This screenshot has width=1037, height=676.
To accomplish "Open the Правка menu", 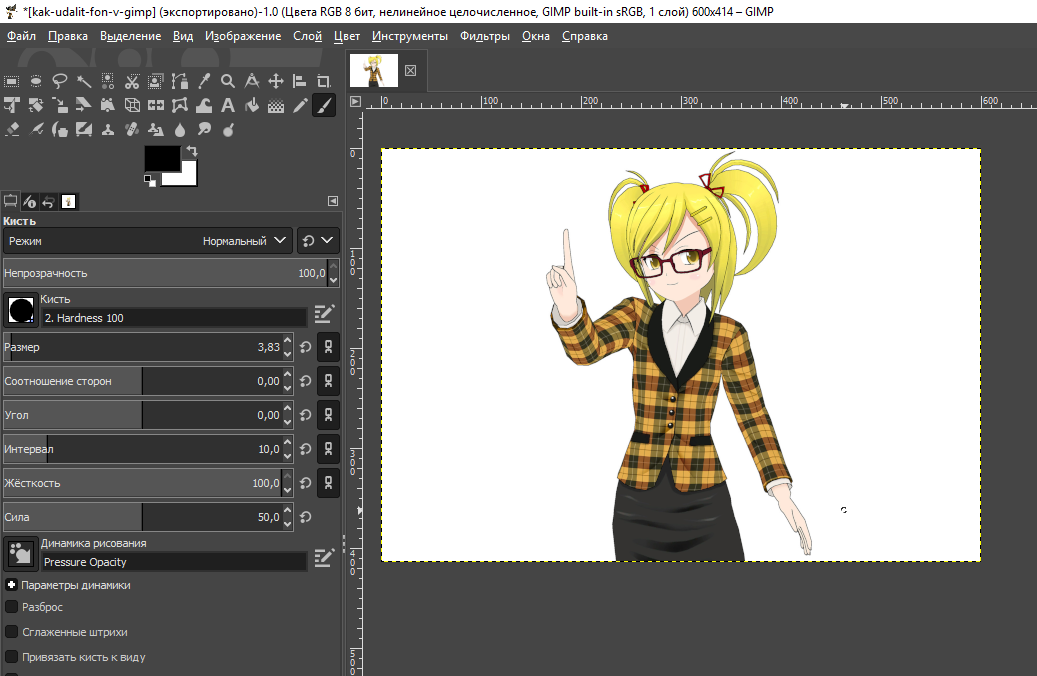I will point(67,36).
